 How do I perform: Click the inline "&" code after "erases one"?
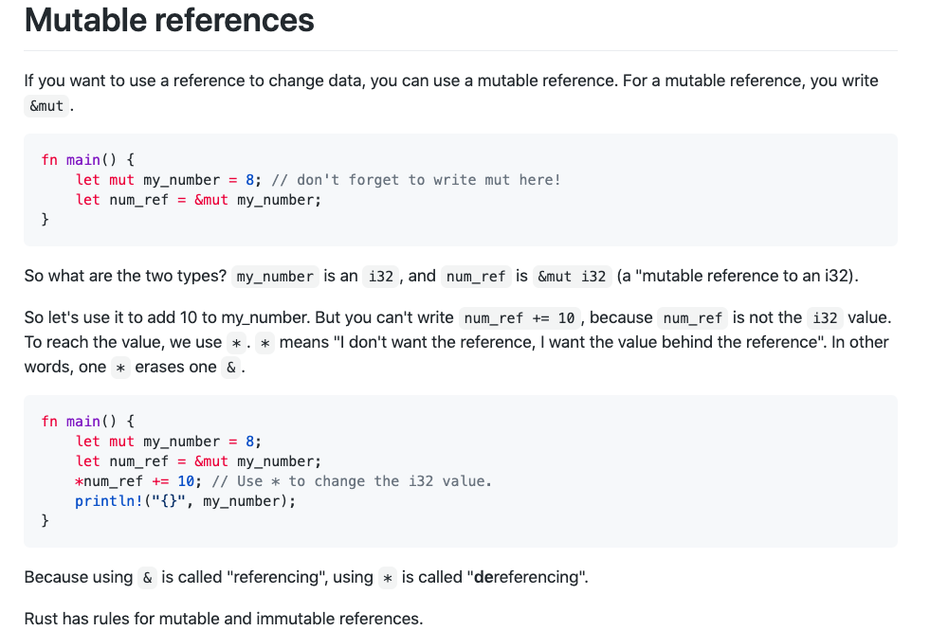231,367
